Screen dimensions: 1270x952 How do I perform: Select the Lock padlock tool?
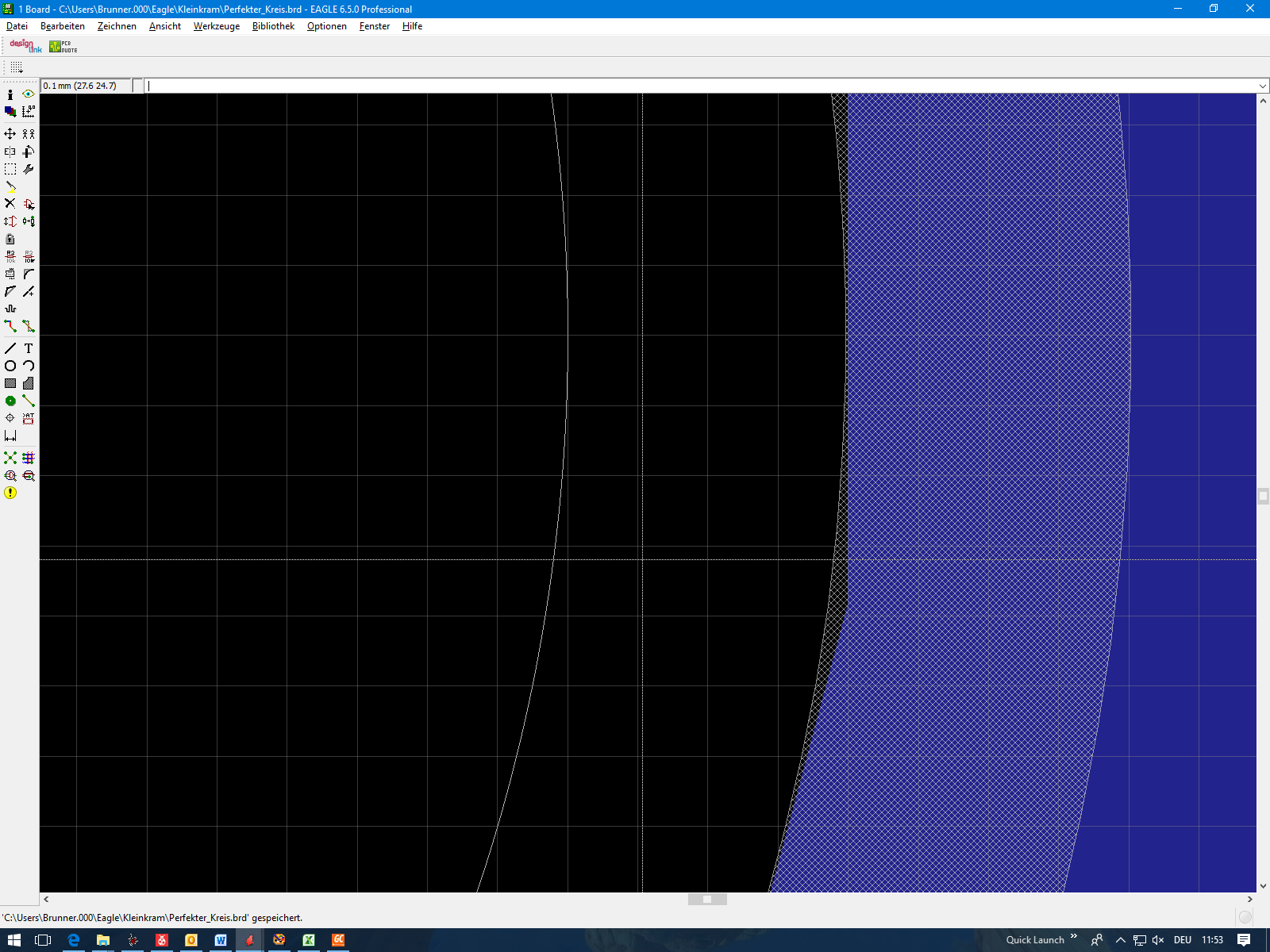10,239
